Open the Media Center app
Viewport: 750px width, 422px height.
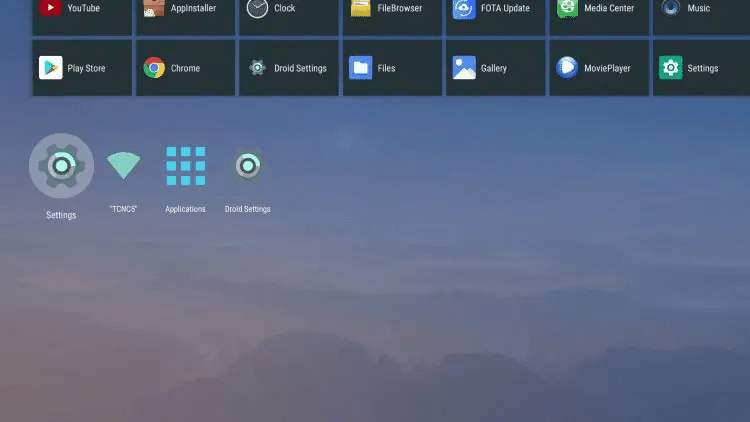[599, 16]
